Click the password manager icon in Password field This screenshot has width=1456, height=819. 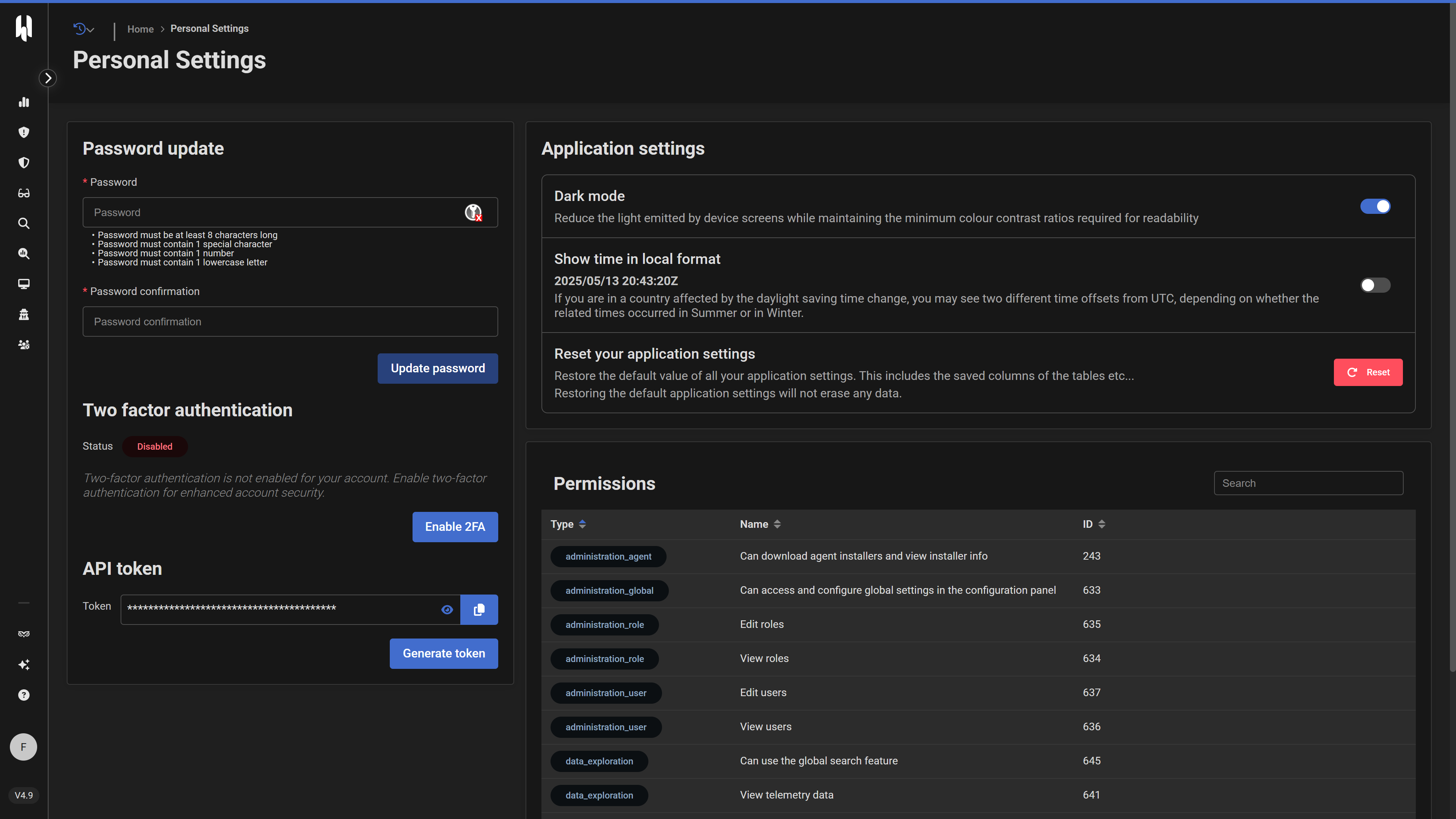tap(473, 212)
